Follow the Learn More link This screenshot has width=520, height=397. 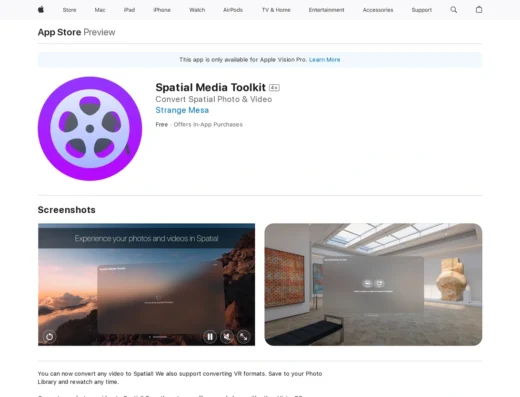(x=324, y=60)
